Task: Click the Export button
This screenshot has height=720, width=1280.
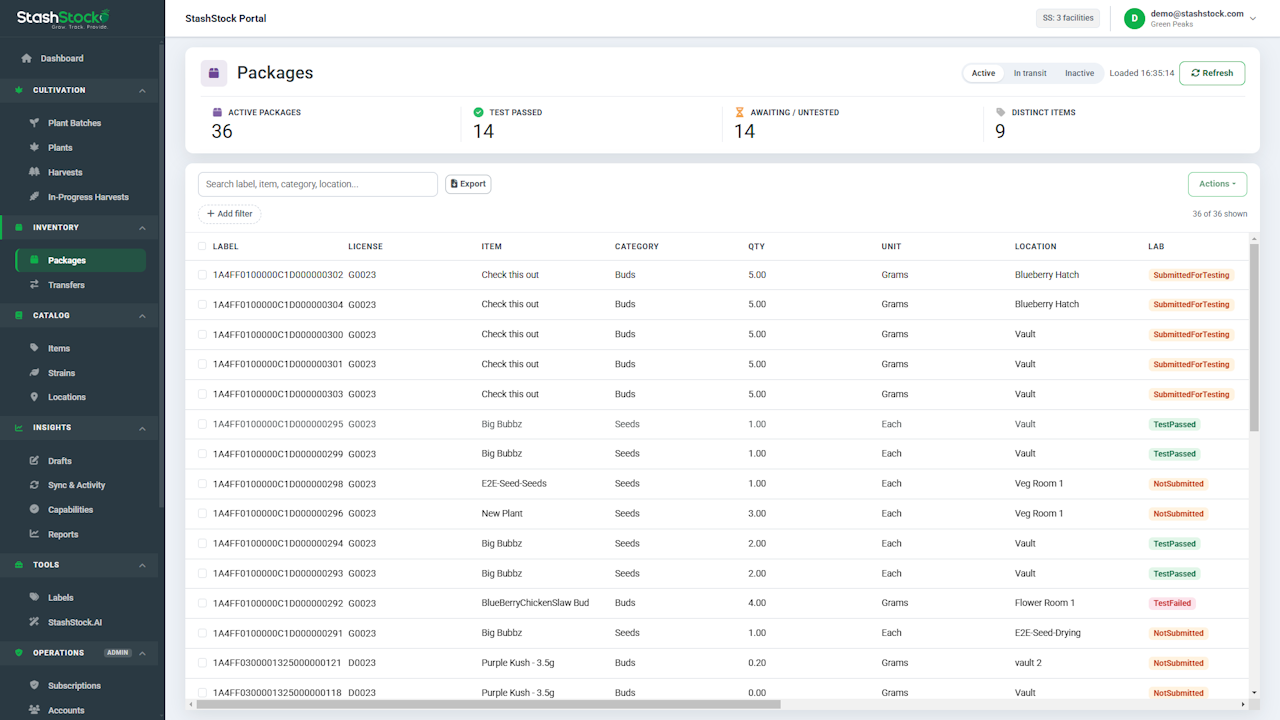Action: tap(468, 184)
